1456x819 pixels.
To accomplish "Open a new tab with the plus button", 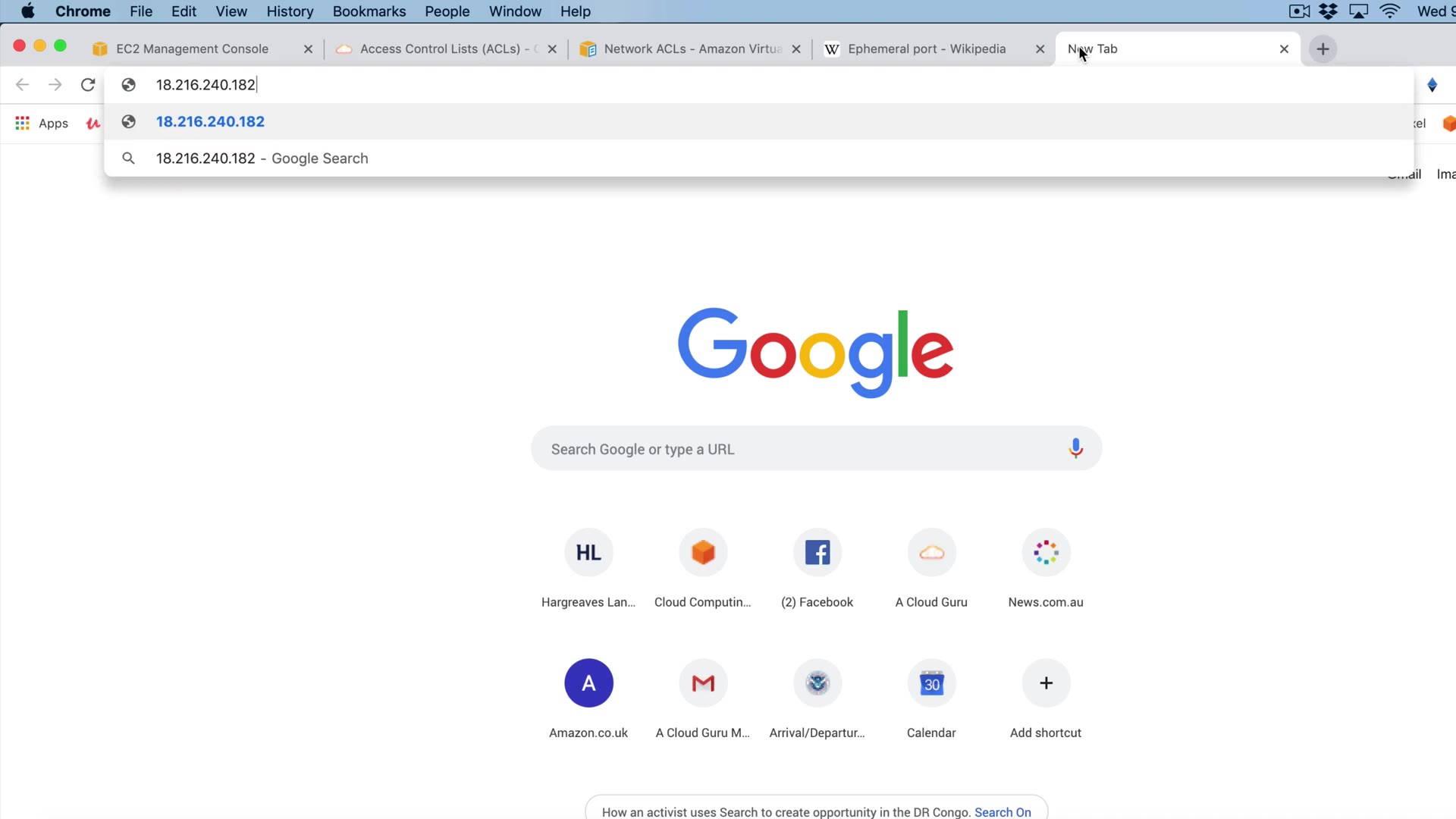I will pyautogui.click(x=1323, y=49).
